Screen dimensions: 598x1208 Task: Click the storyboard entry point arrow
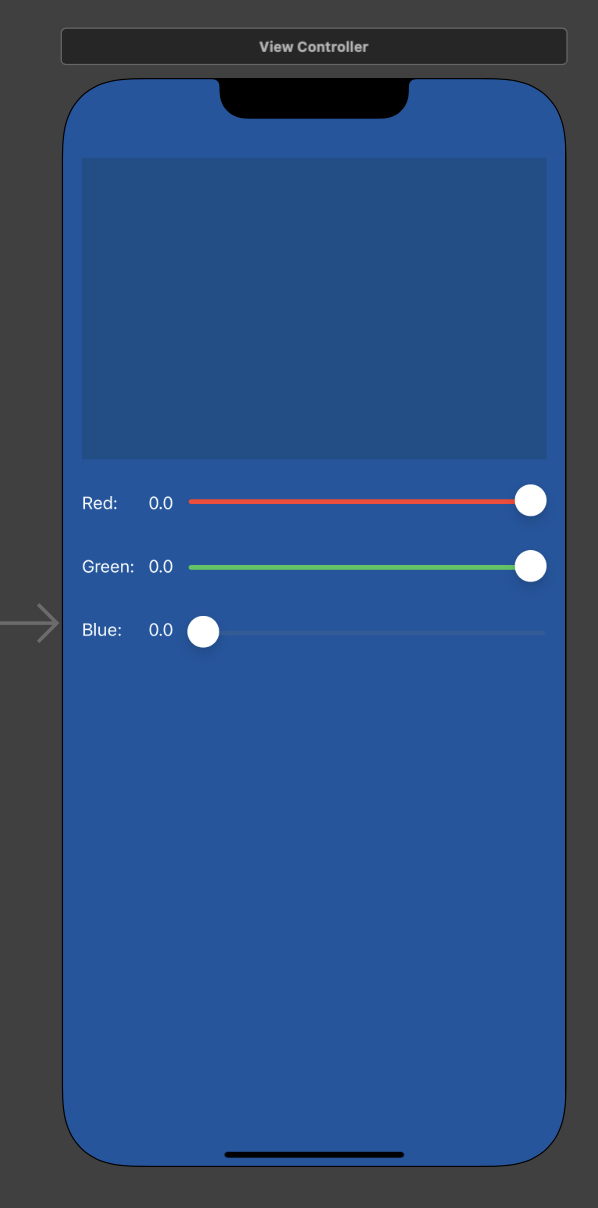click(x=30, y=622)
